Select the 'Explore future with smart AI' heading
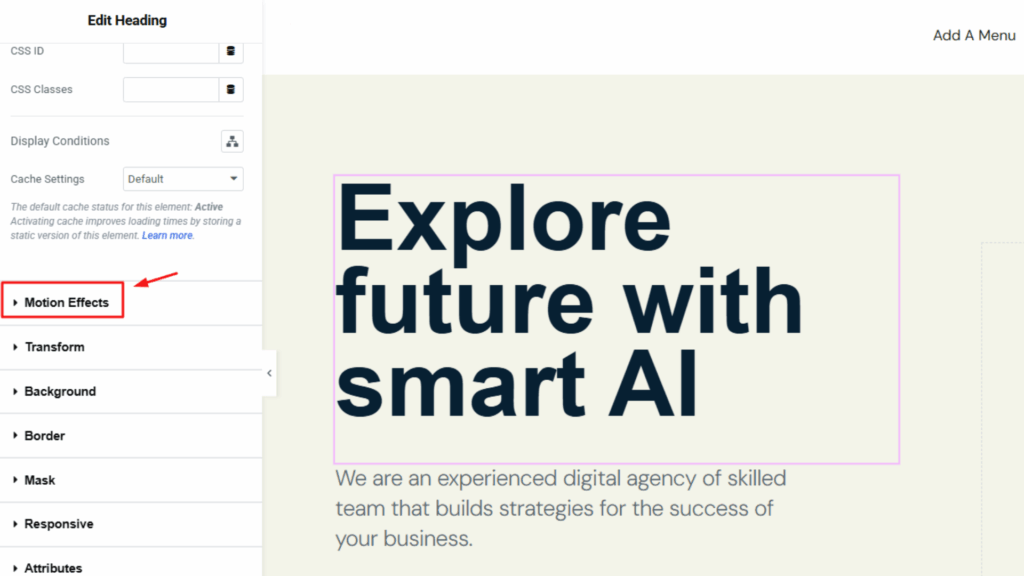The width and height of the screenshot is (1024, 576). pyautogui.click(x=570, y=302)
